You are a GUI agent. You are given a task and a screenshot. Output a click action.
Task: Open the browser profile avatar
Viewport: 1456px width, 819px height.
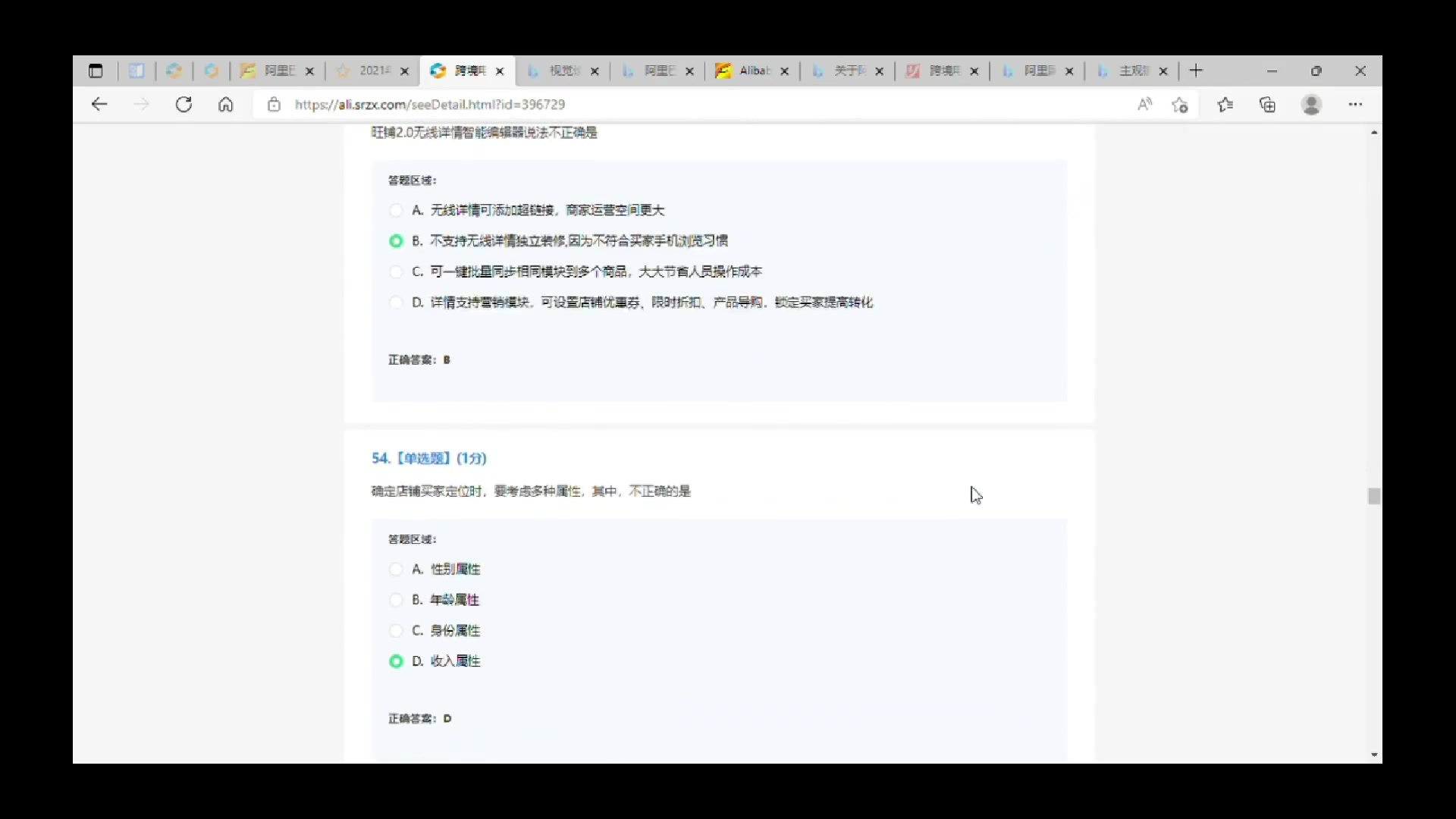(1312, 105)
